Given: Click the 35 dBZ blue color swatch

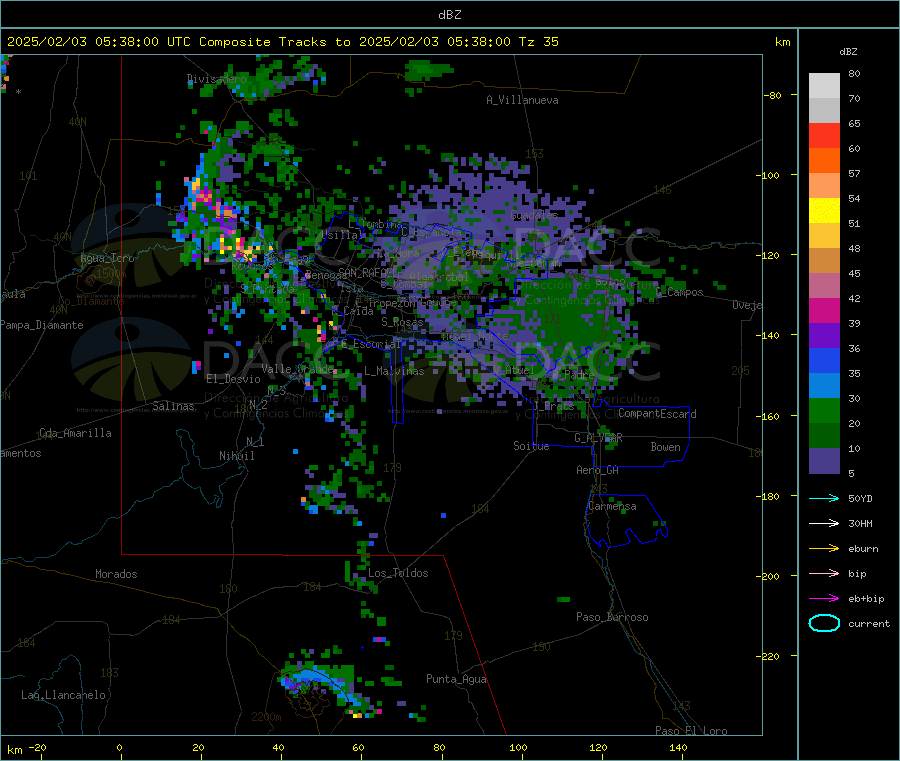Looking at the screenshot, I should [824, 360].
